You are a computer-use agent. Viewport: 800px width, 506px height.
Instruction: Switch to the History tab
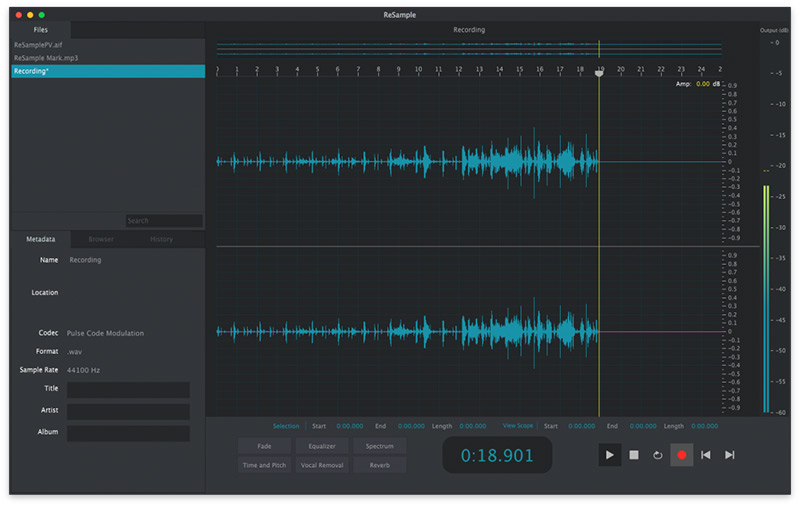pos(162,240)
